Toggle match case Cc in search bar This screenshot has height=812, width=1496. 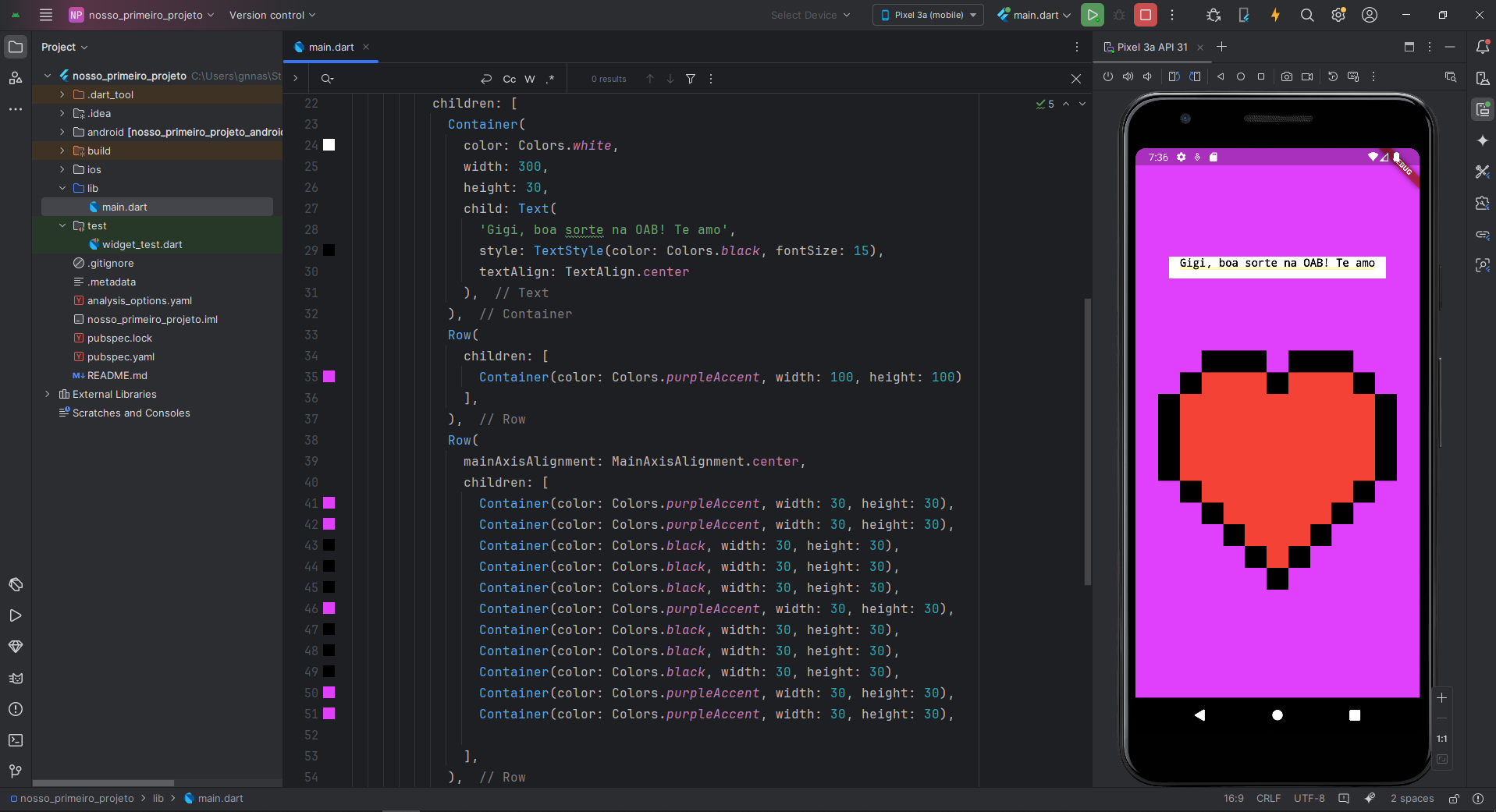(510, 79)
